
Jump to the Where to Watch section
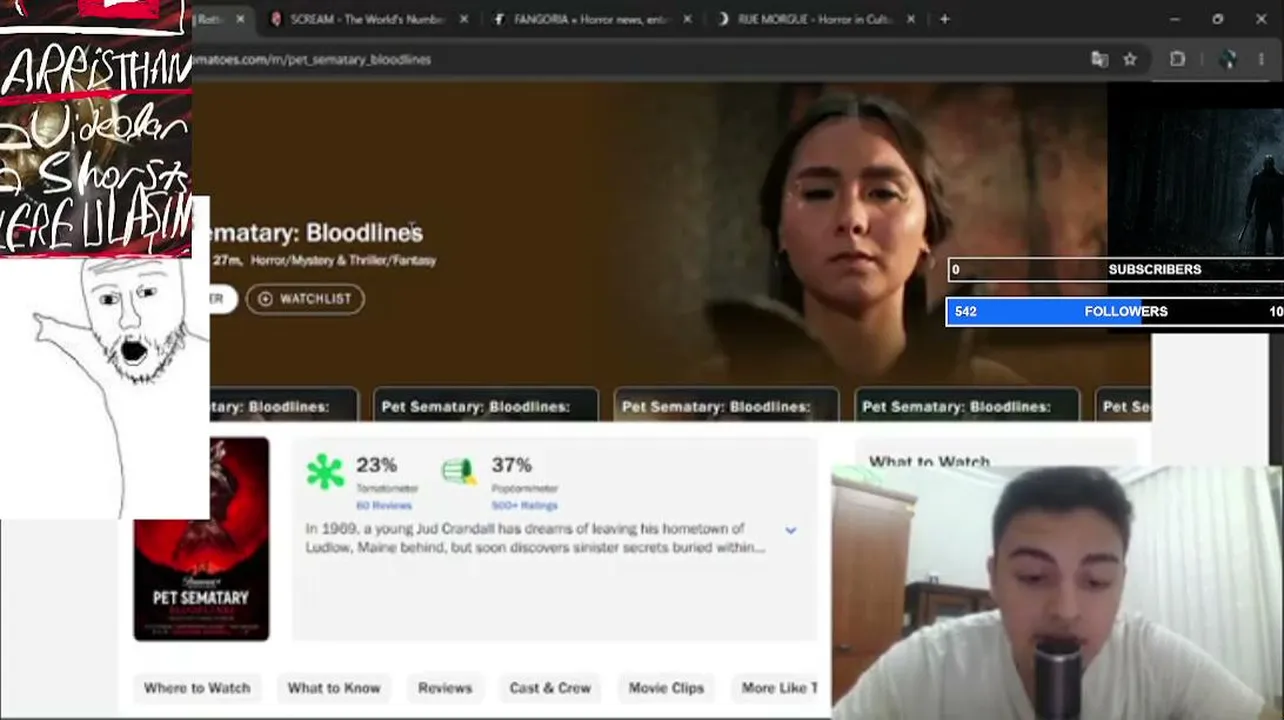197,688
